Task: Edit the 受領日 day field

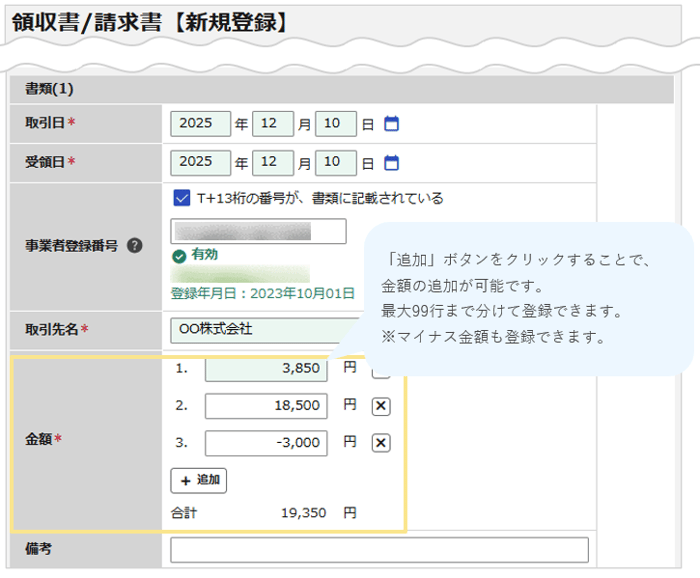Action: tap(336, 163)
